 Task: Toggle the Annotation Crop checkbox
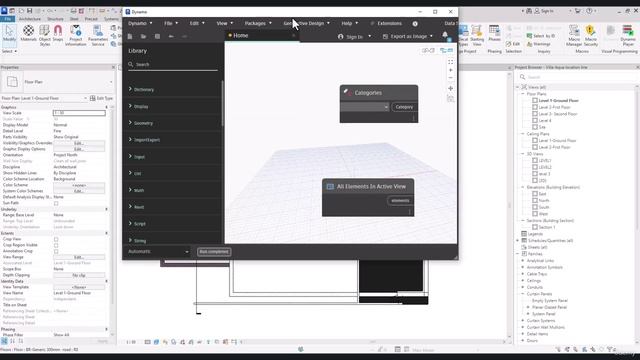tap(56, 251)
